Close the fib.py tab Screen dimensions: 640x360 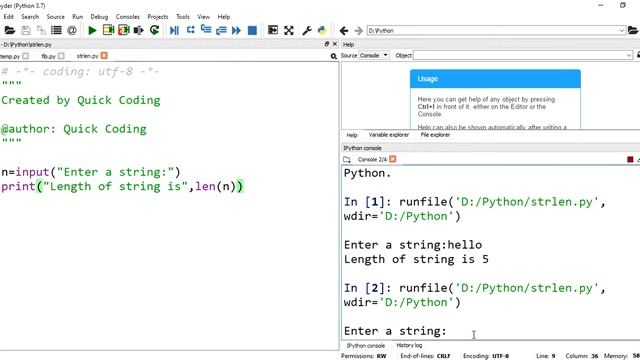coord(61,56)
